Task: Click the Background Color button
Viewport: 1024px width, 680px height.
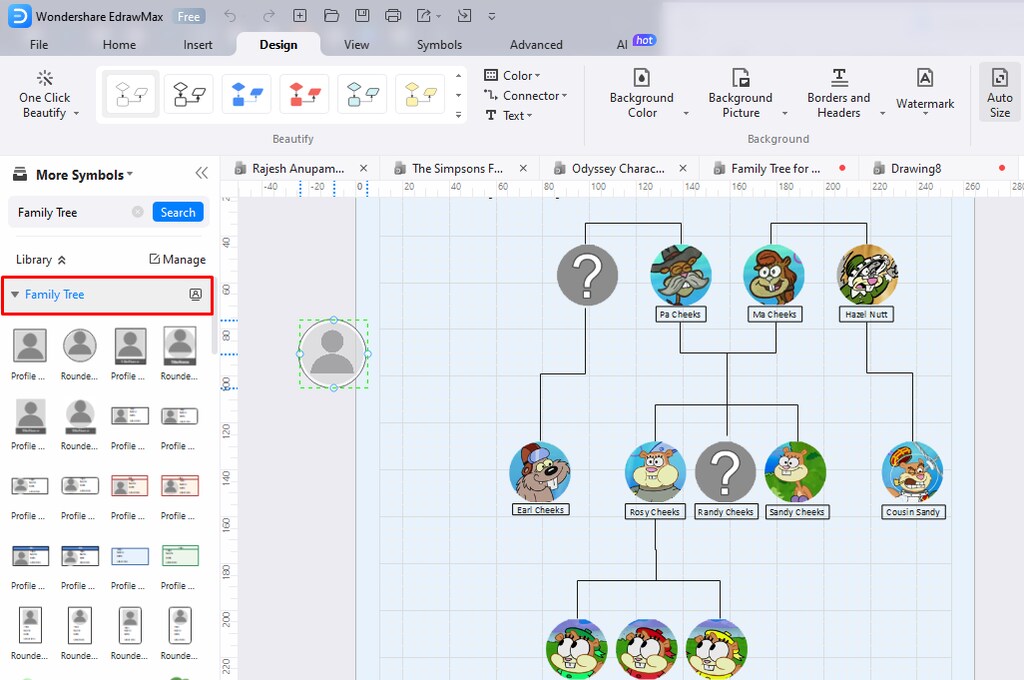Action: coord(642,95)
